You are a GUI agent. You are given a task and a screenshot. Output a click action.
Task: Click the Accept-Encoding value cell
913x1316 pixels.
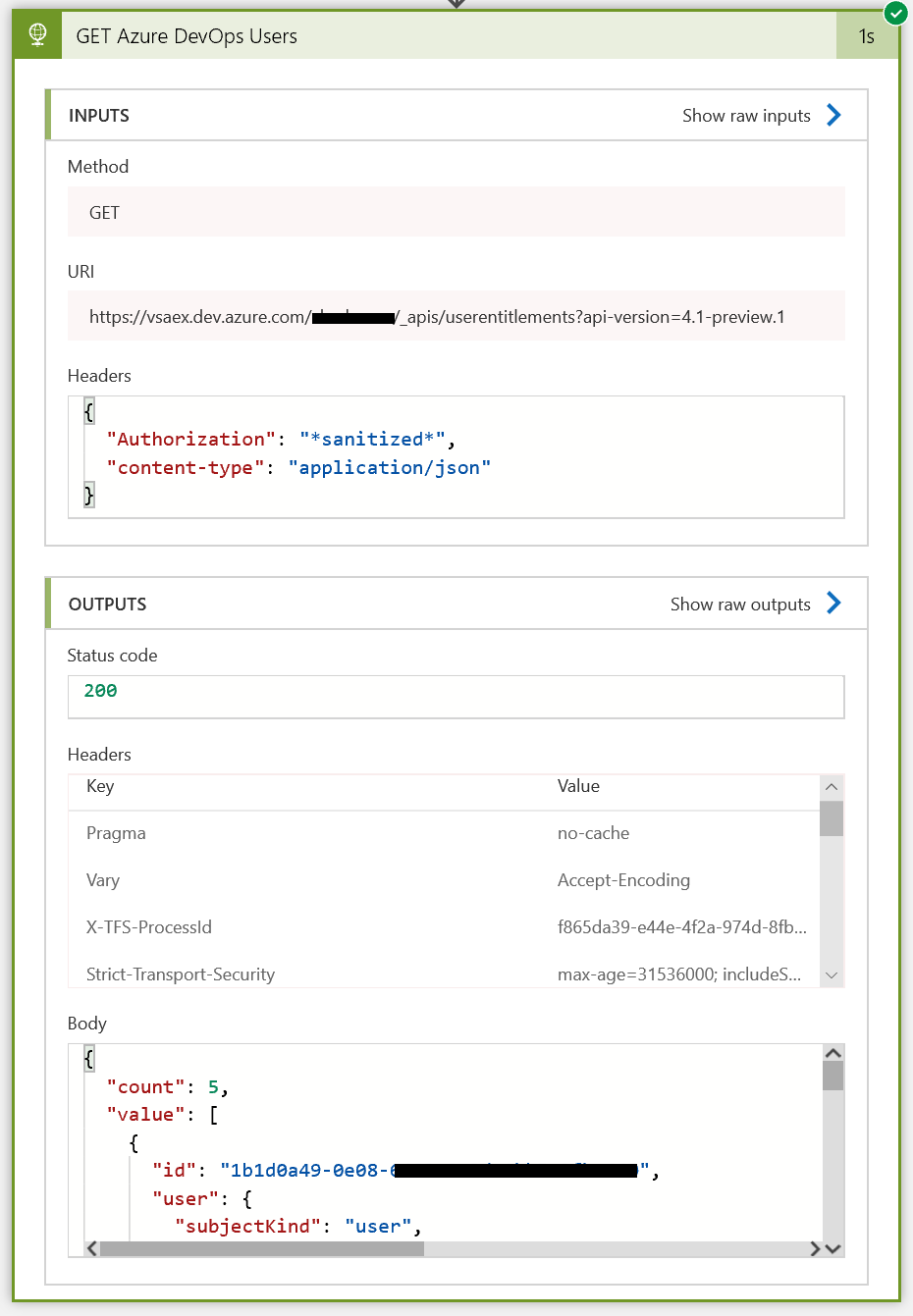click(623, 880)
